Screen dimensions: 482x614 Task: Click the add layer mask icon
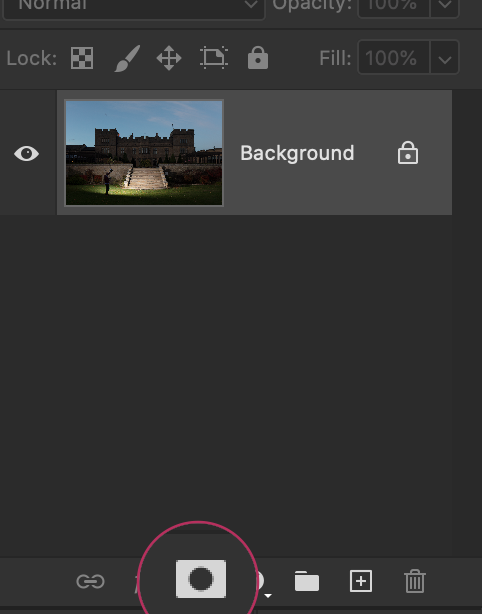[201, 579]
